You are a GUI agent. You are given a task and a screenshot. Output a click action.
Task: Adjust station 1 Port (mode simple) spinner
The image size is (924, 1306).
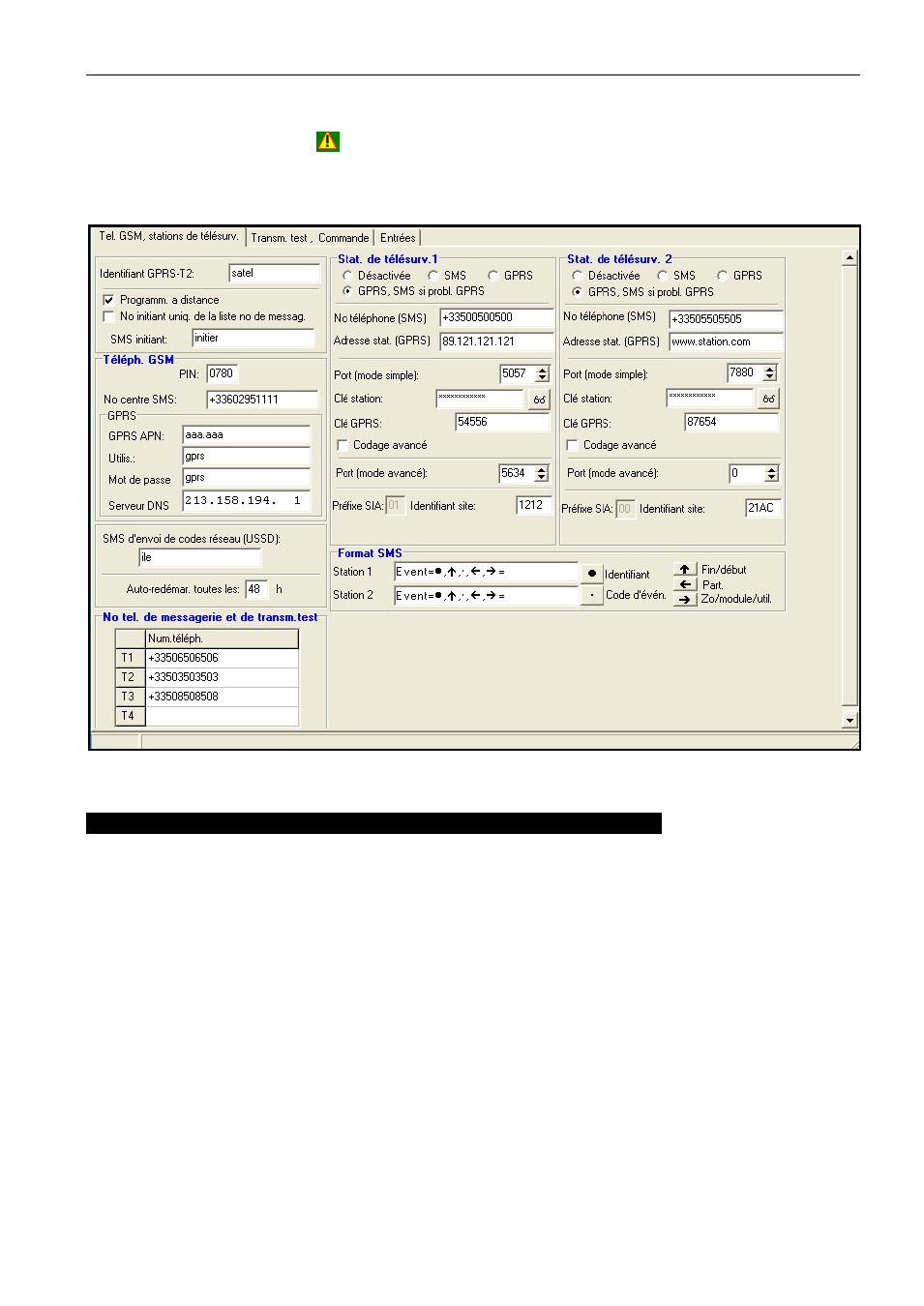pyautogui.click(x=542, y=373)
